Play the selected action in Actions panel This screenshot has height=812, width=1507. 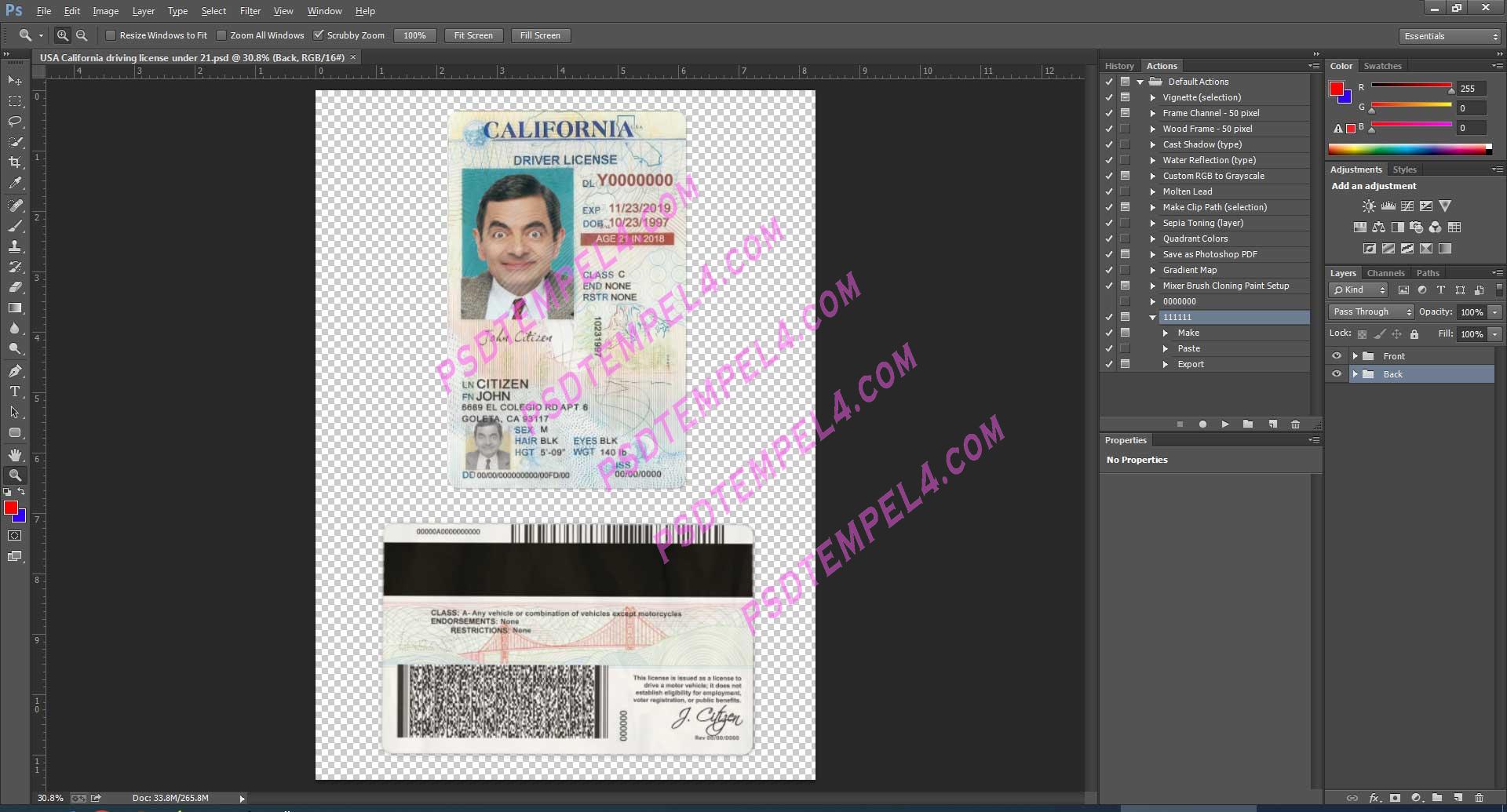(1225, 424)
